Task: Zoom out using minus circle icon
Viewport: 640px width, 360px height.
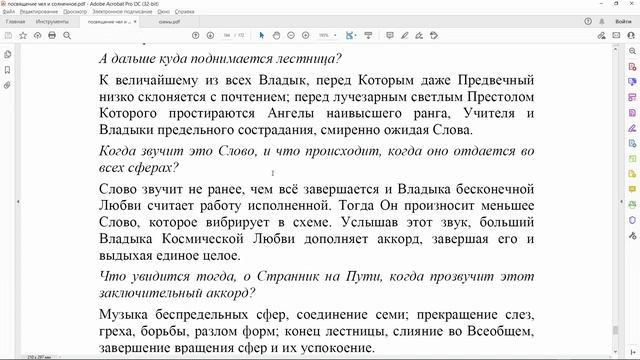Action: tap(291, 36)
